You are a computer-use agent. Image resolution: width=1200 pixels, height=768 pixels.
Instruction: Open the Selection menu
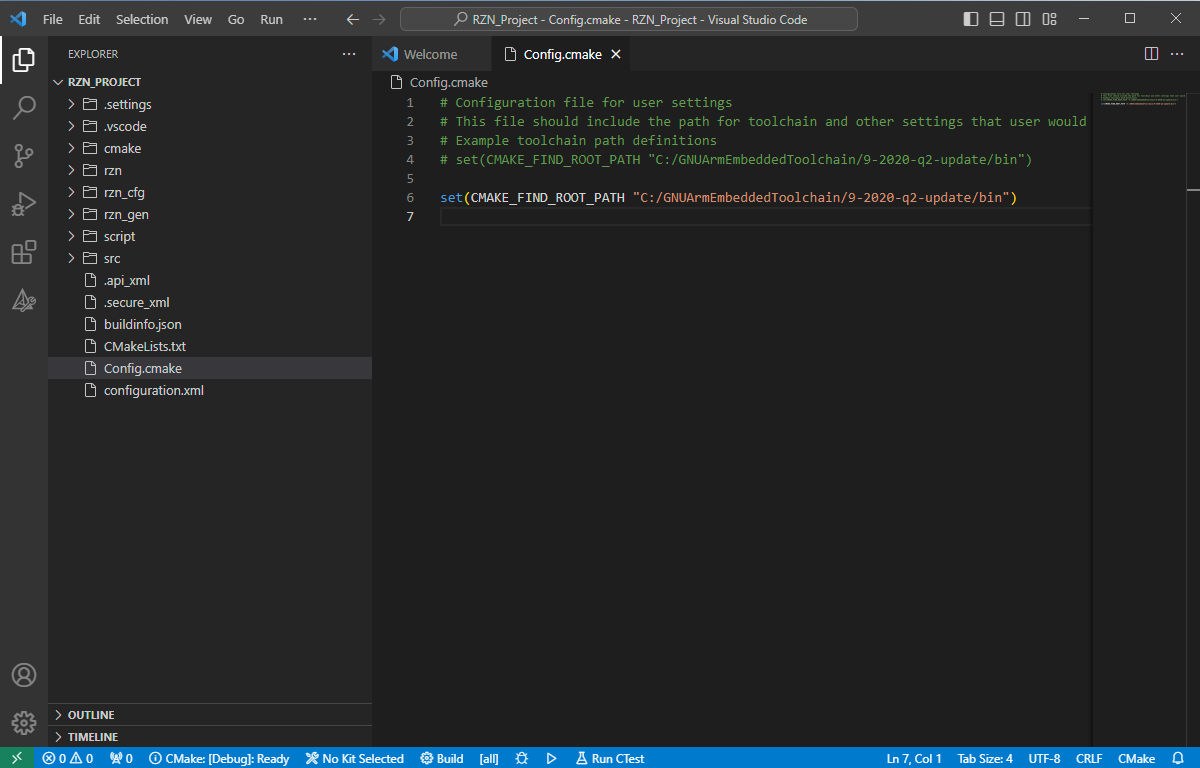(142, 19)
